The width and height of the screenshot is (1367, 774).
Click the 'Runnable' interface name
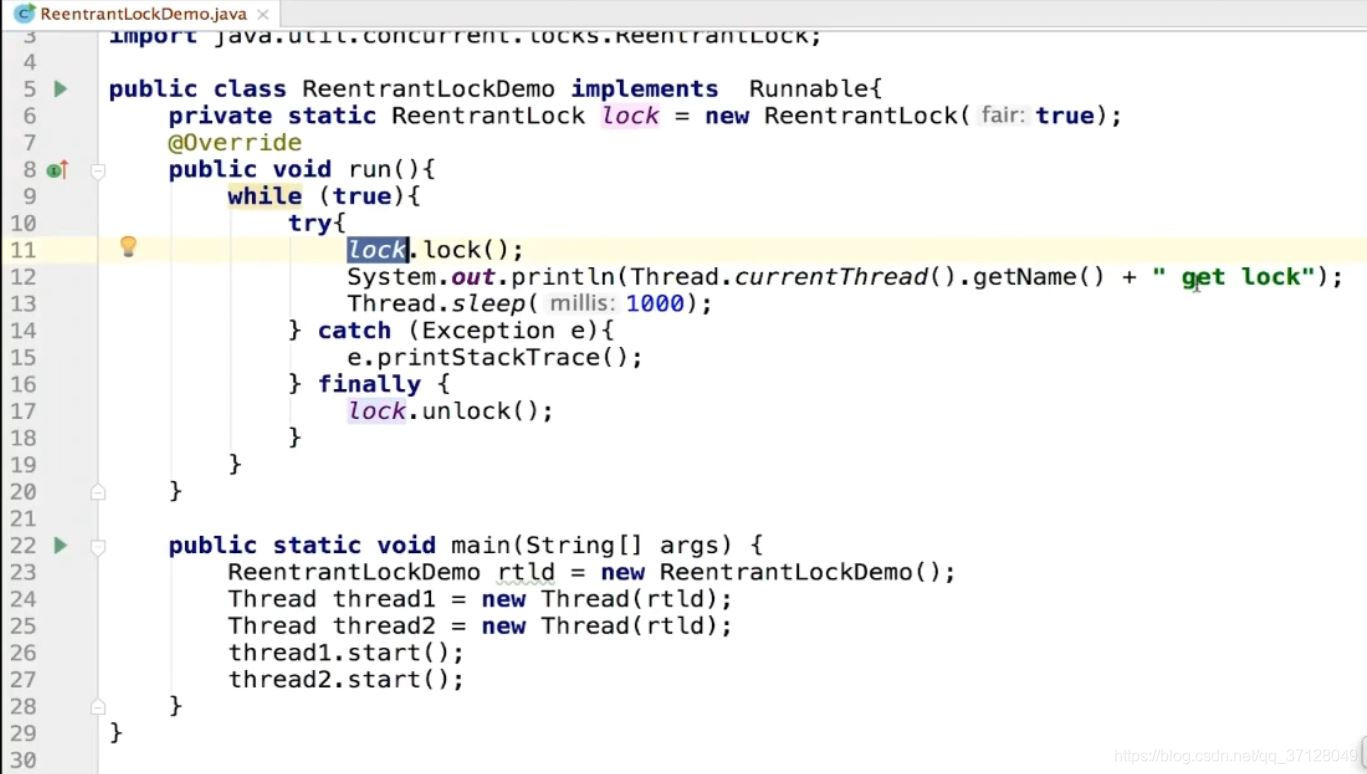tap(808, 89)
